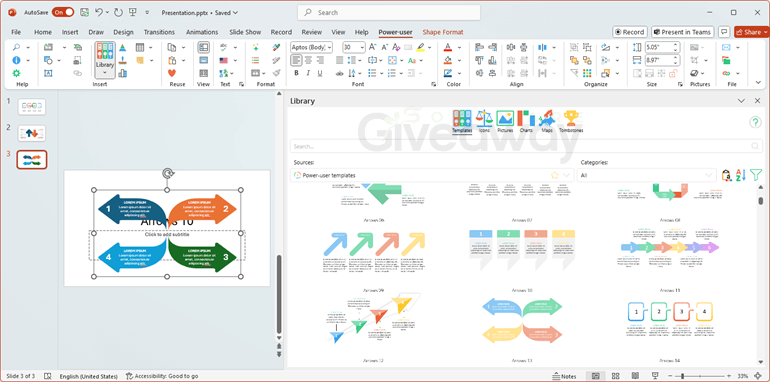This screenshot has width=770, height=382.
Task: Click the Increase Font Size icon
Action: [372, 47]
